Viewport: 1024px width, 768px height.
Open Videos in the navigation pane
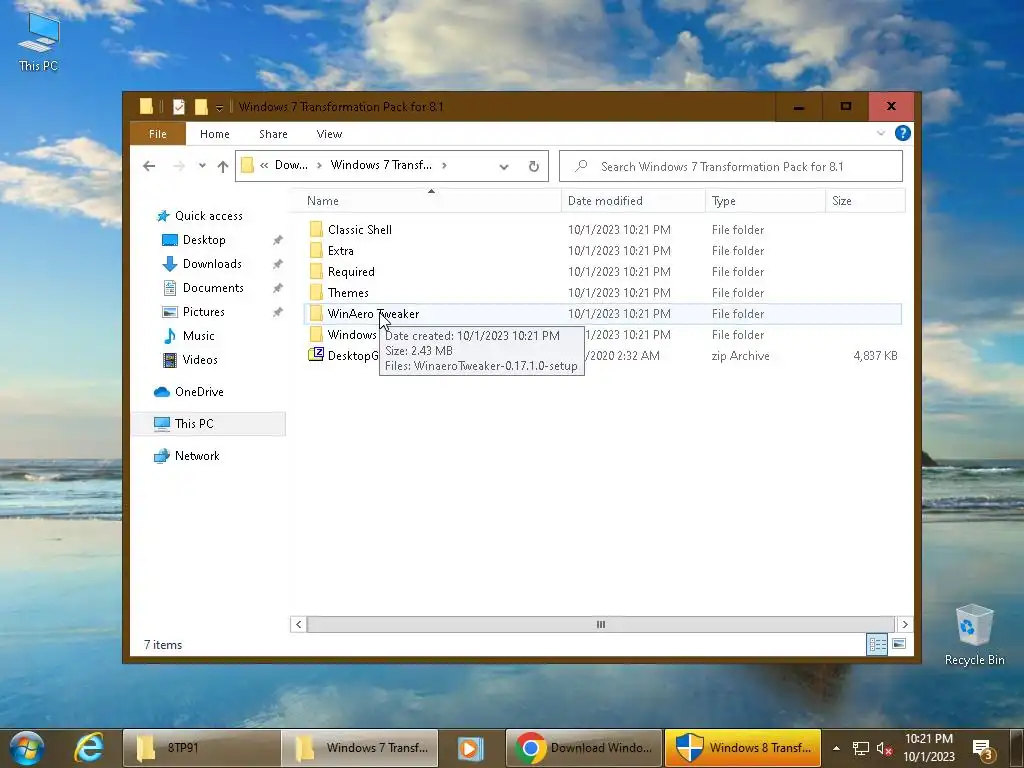[189, 360]
